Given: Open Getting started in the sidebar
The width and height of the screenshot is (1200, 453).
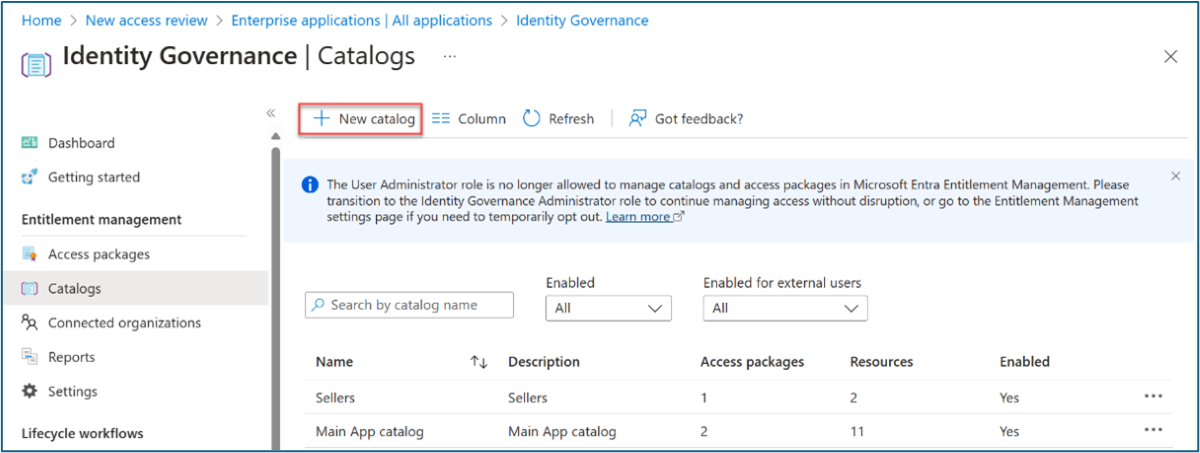Looking at the screenshot, I should click(93, 177).
